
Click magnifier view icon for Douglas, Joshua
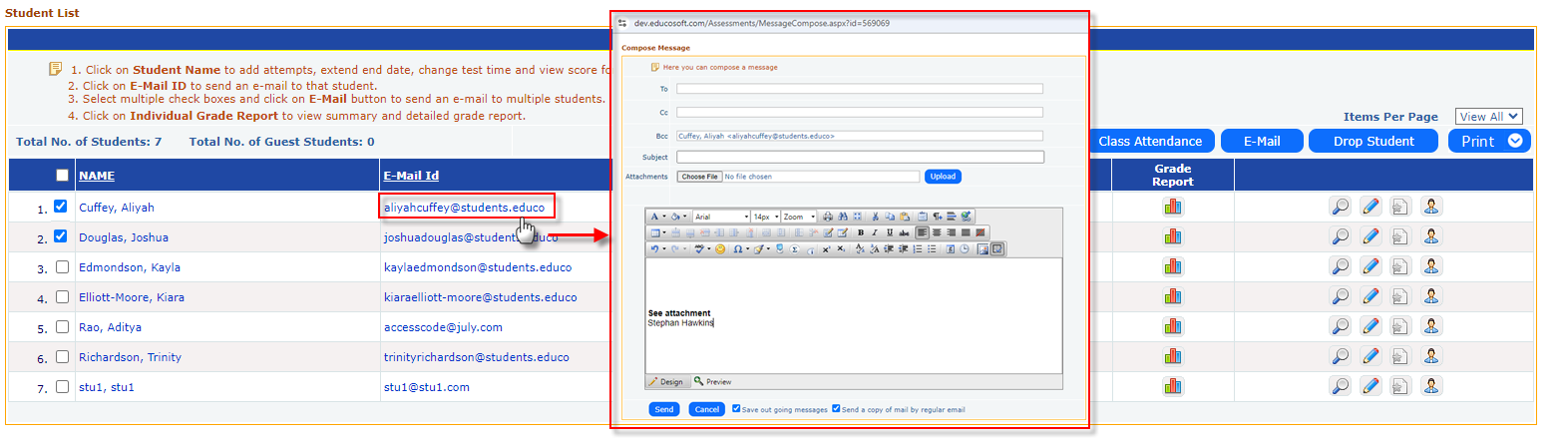[1340, 236]
